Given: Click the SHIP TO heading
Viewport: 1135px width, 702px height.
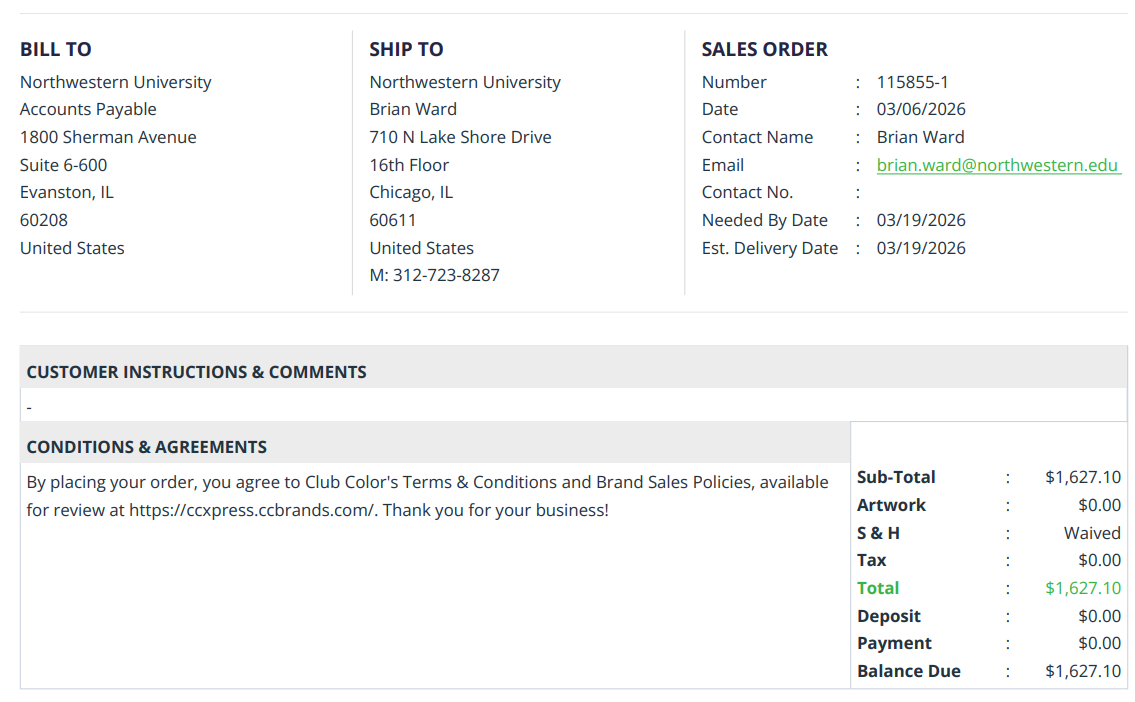Looking at the screenshot, I should click(x=406, y=49).
